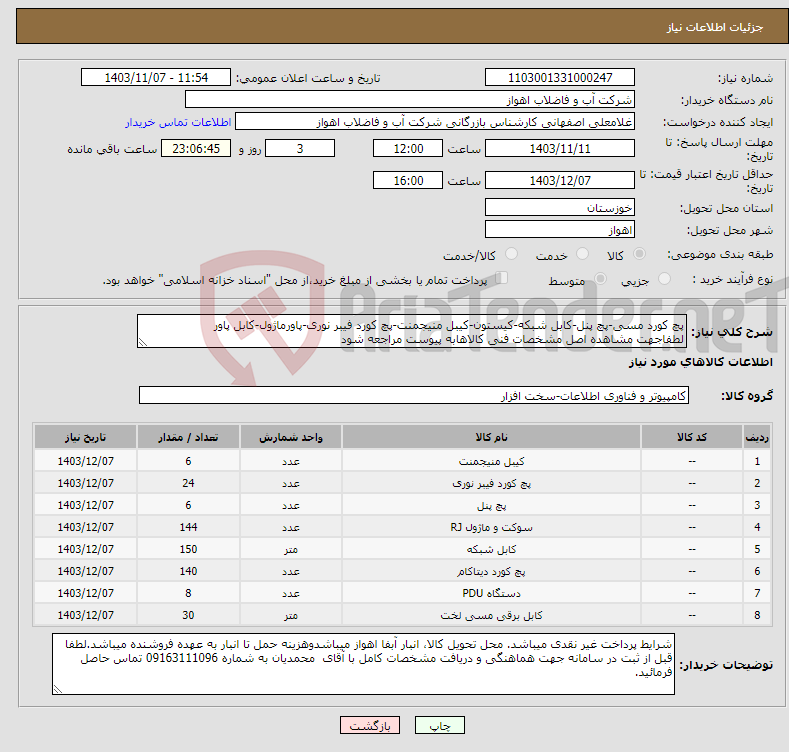The height and width of the screenshot is (752, 789).
Task: Open the اطلاعات تماس خریدار link
Action: pyautogui.click(x=178, y=122)
